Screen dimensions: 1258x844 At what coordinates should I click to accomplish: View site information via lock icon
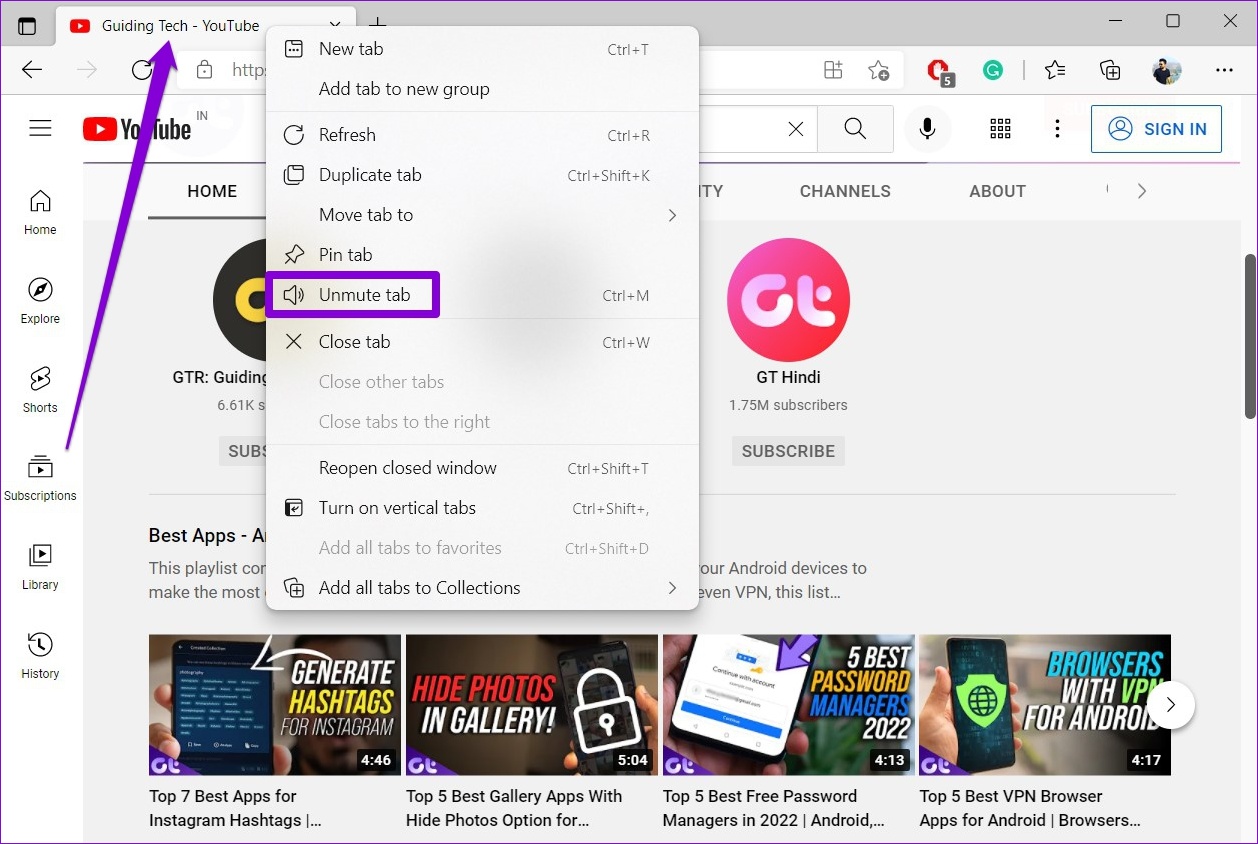[205, 70]
